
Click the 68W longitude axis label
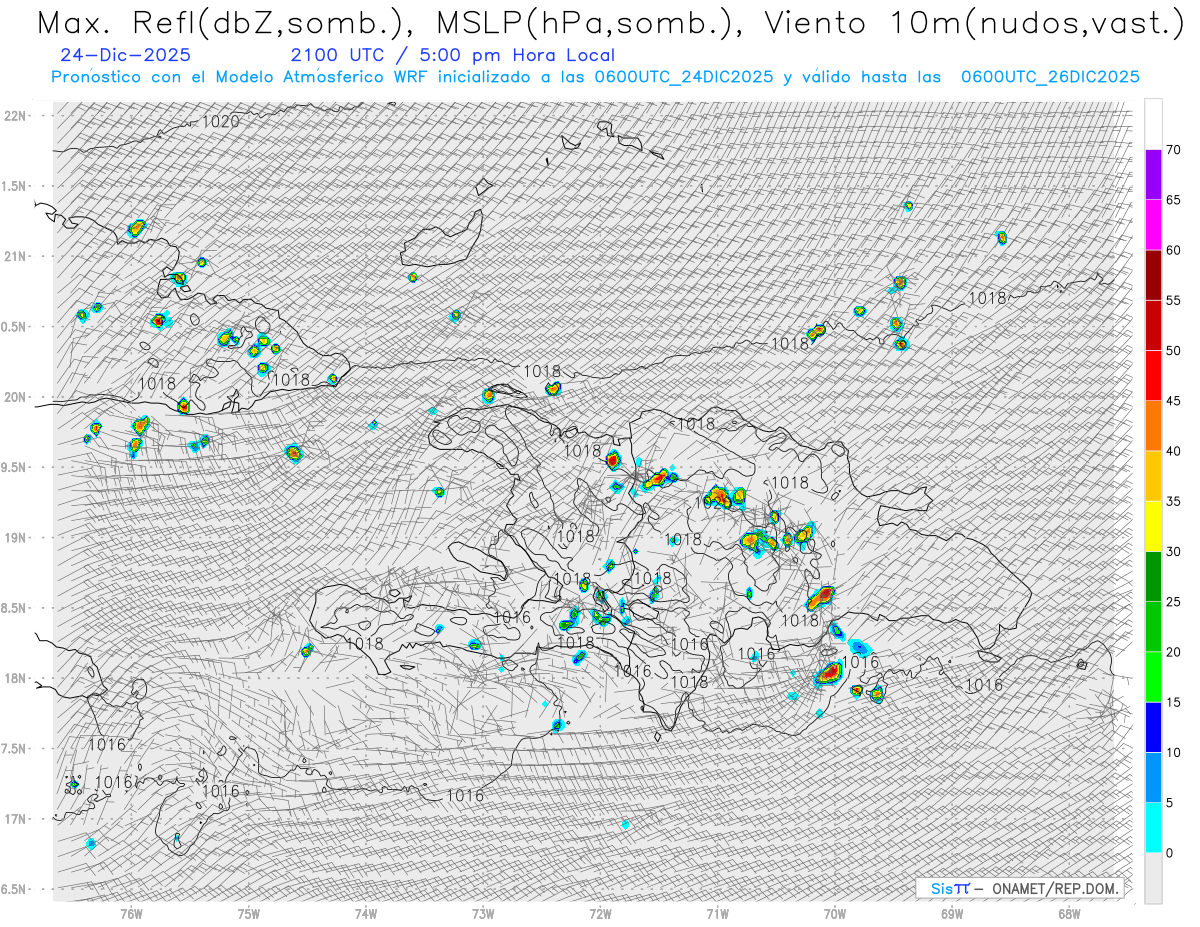pyautogui.click(x=1069, y=914)
